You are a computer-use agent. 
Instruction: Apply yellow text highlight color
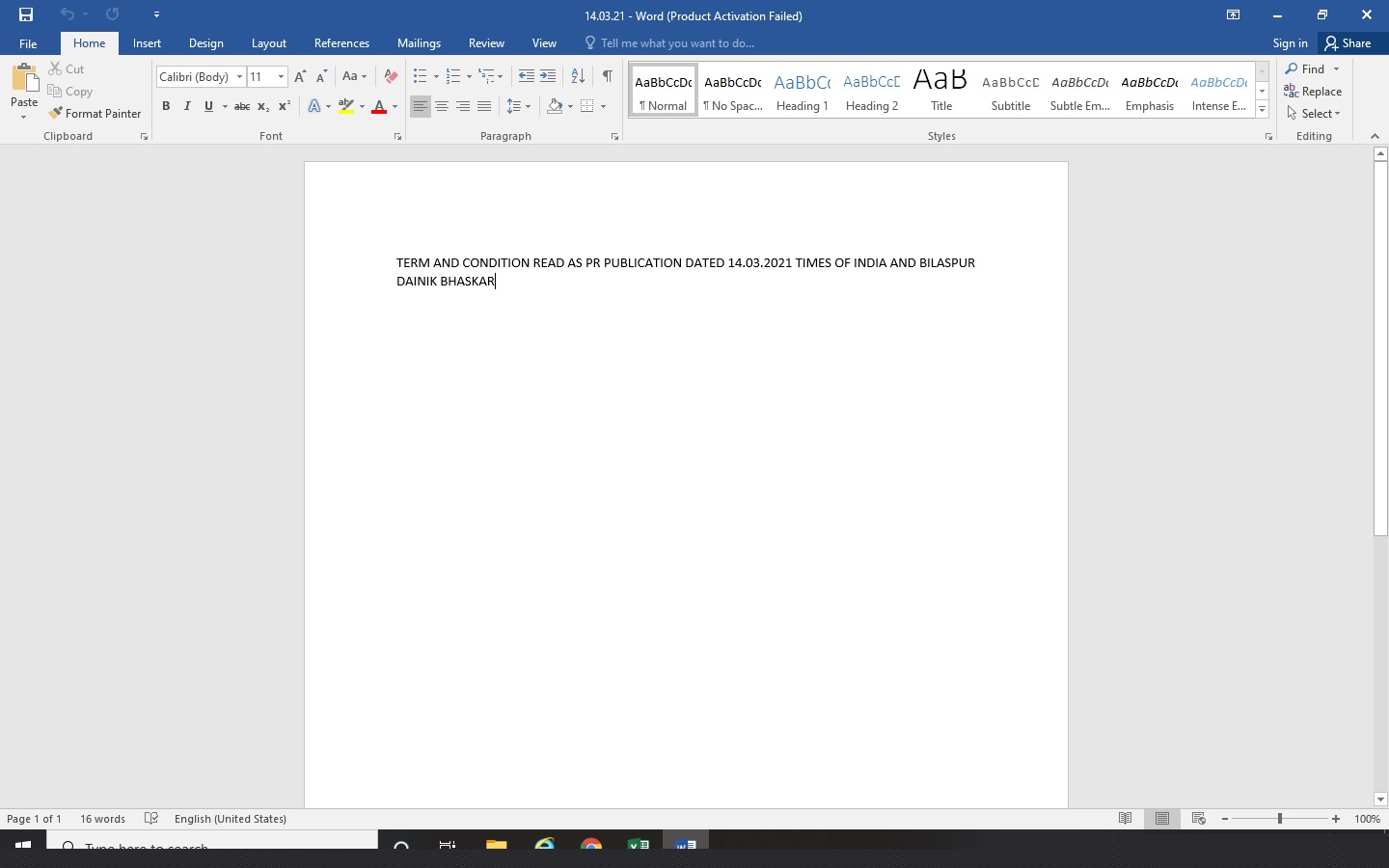click(x=346, y=106)
